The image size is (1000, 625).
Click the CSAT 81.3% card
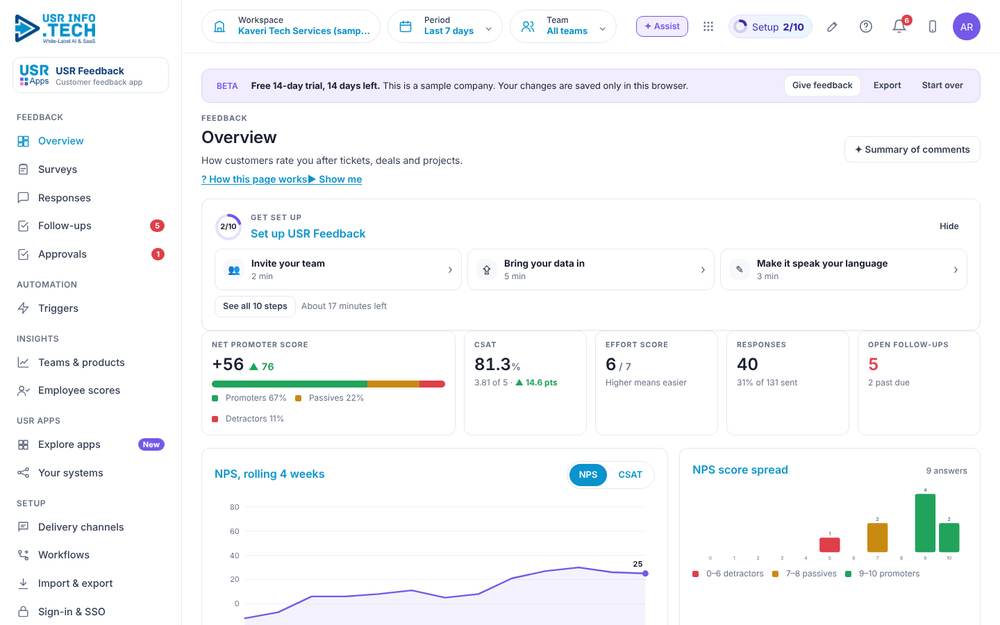click(x=525, y=383)
